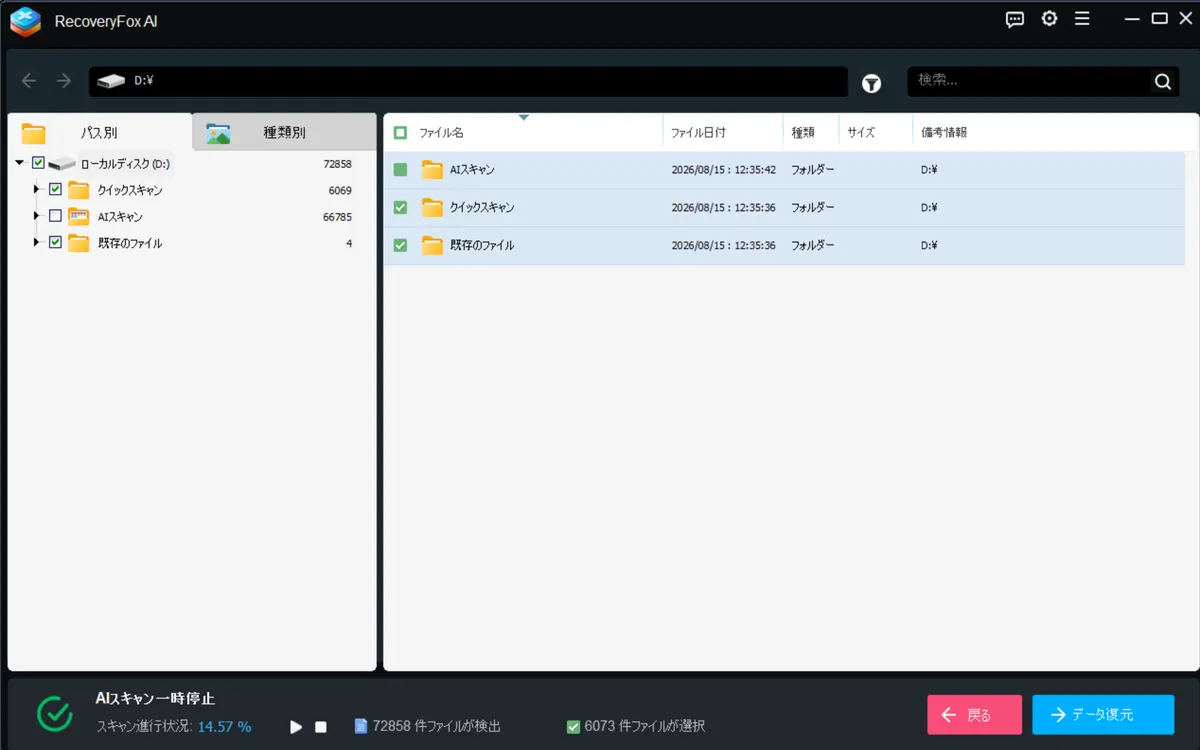Open the settings gear icon
This screenshot has height=750, width=1200.
(1049, 19)
